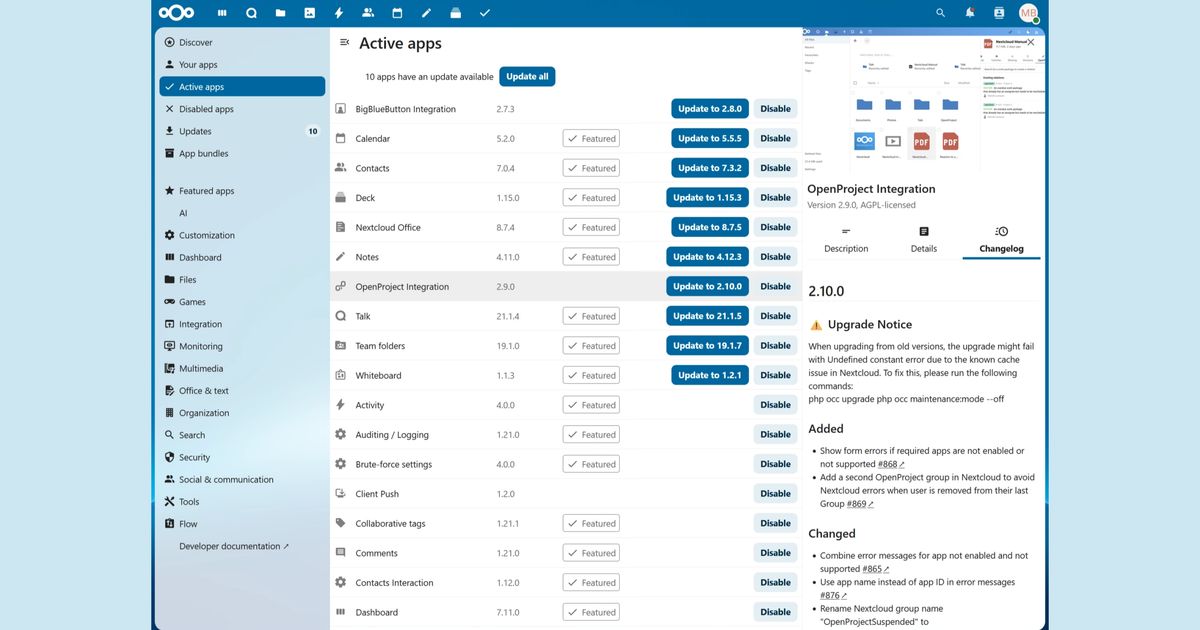The width and height of the screenshot is (1200, 630).
Task: Open the Photos app in header
Action: (x=309, y=13)
